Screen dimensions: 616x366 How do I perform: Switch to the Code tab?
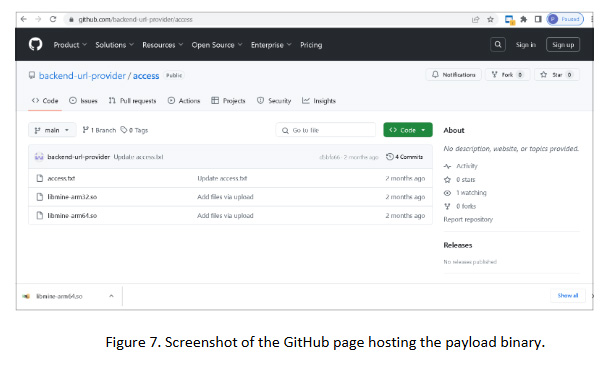(45, 101)
